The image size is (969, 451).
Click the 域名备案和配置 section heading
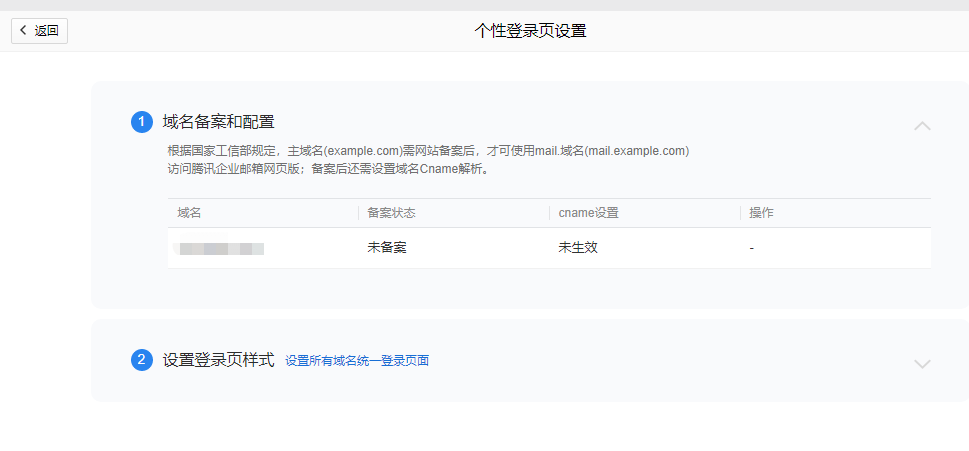(x=218, y=122)
